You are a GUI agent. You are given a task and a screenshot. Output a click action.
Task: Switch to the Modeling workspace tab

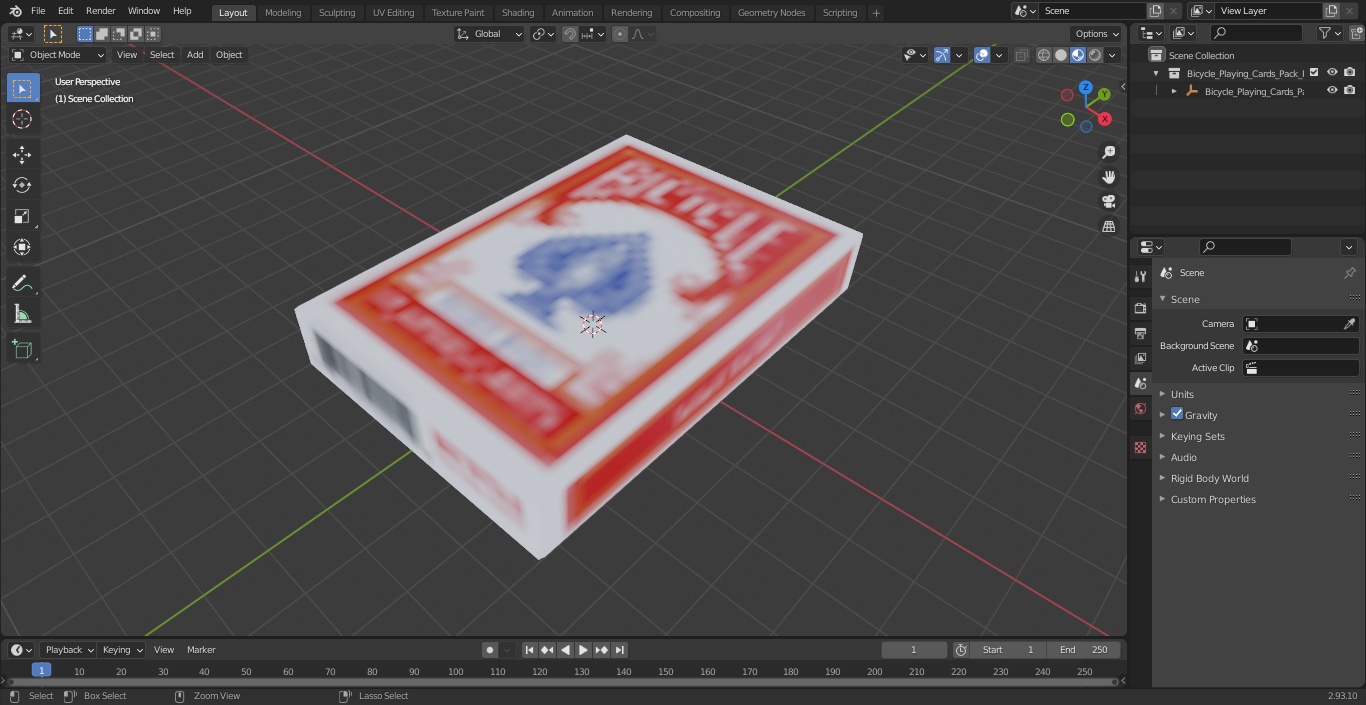click(x=283, y=12)
